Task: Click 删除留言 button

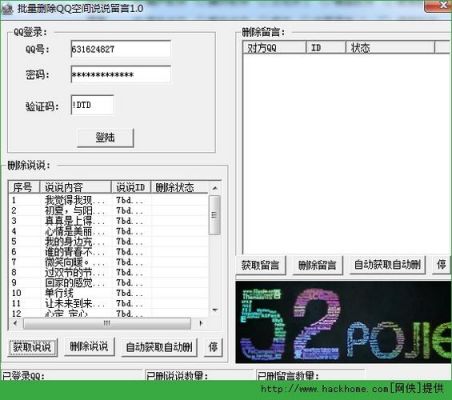Action: 317,265
